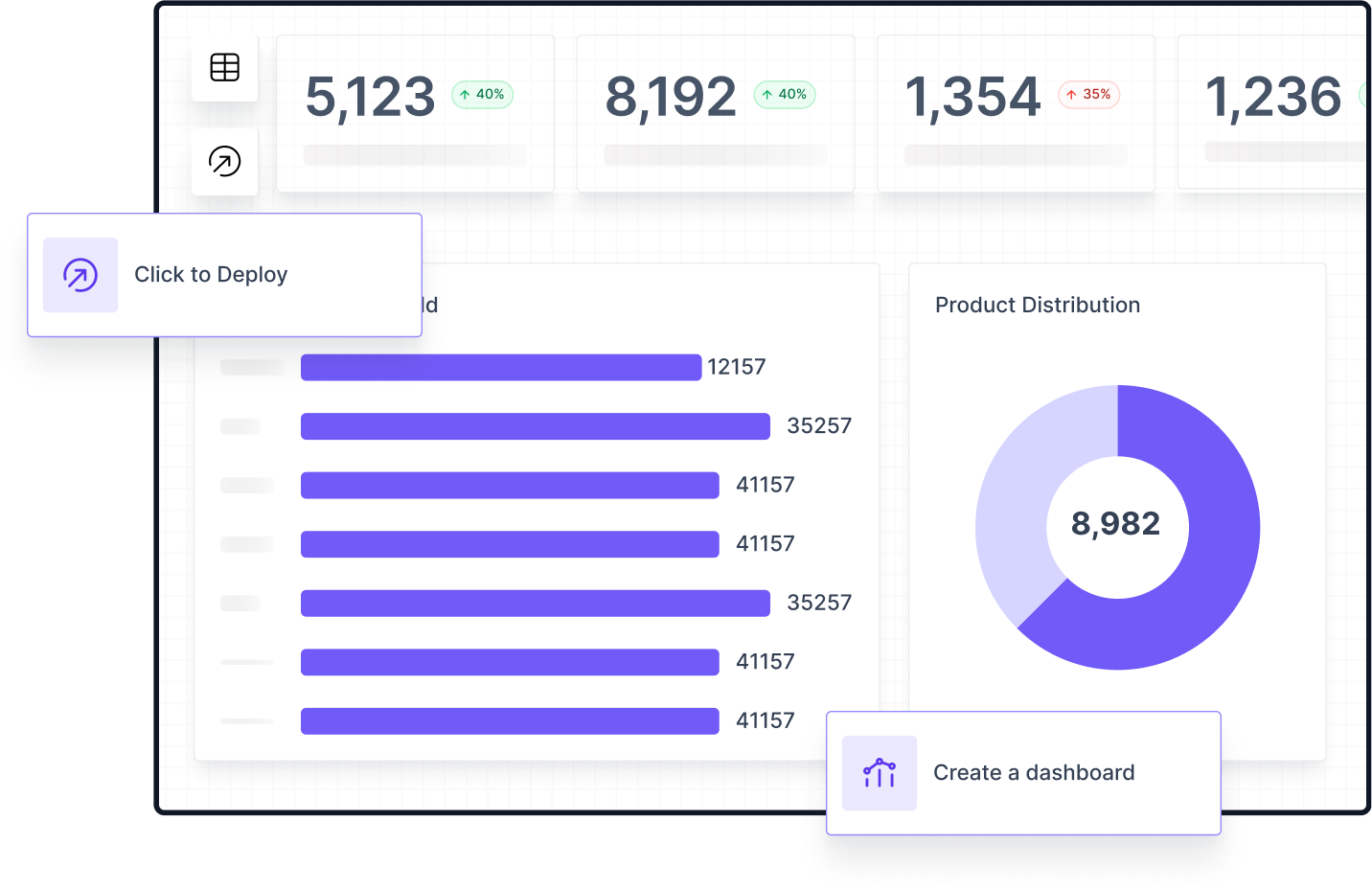Click the table grid icon
Image resolution: width=1372 pixels, height=890 pixels.
pos(224,67)
